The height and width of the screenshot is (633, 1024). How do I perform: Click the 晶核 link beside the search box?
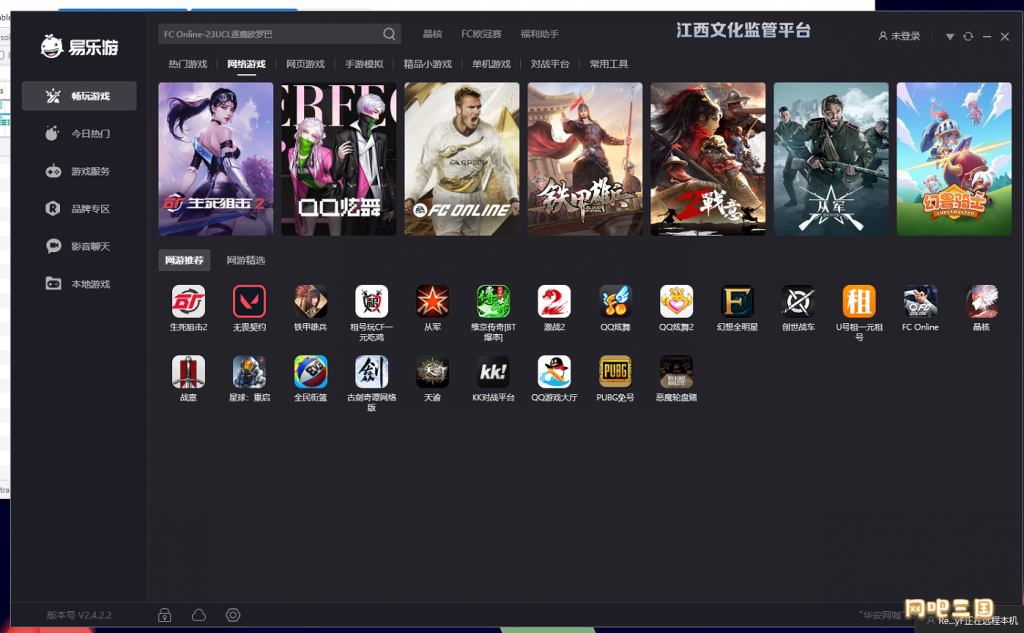[x=432, y=34]
